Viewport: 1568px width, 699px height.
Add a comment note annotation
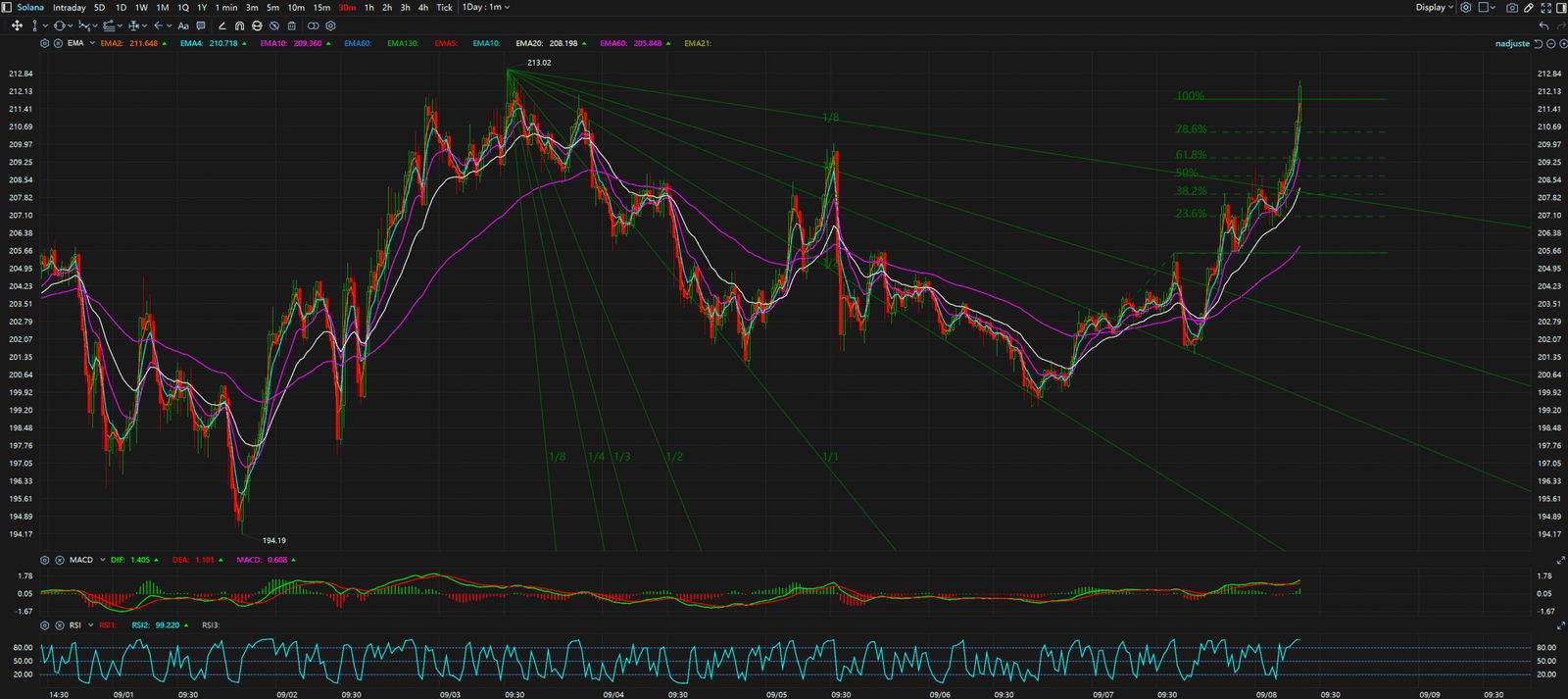tap(201, 25)
